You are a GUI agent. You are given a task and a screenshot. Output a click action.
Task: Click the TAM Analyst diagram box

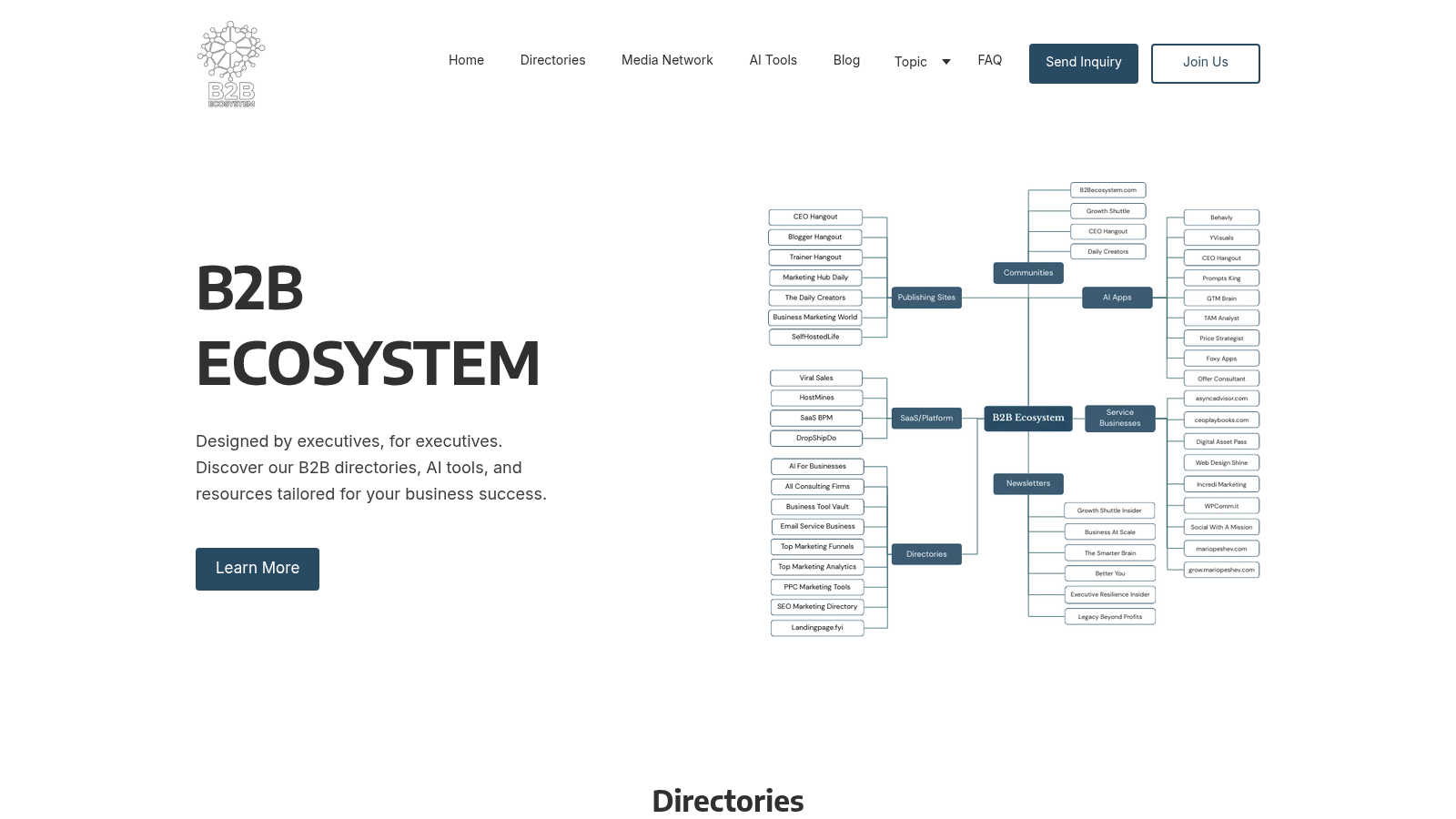[x=1221, y=318]
